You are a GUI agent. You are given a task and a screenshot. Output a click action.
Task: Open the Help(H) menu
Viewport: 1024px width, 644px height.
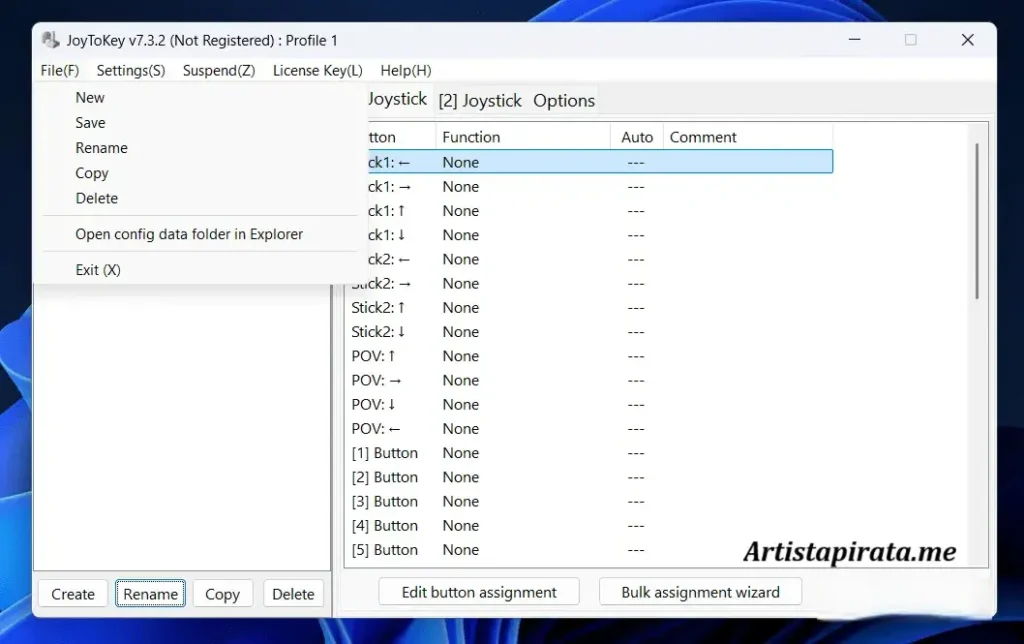tap(406, 71)
